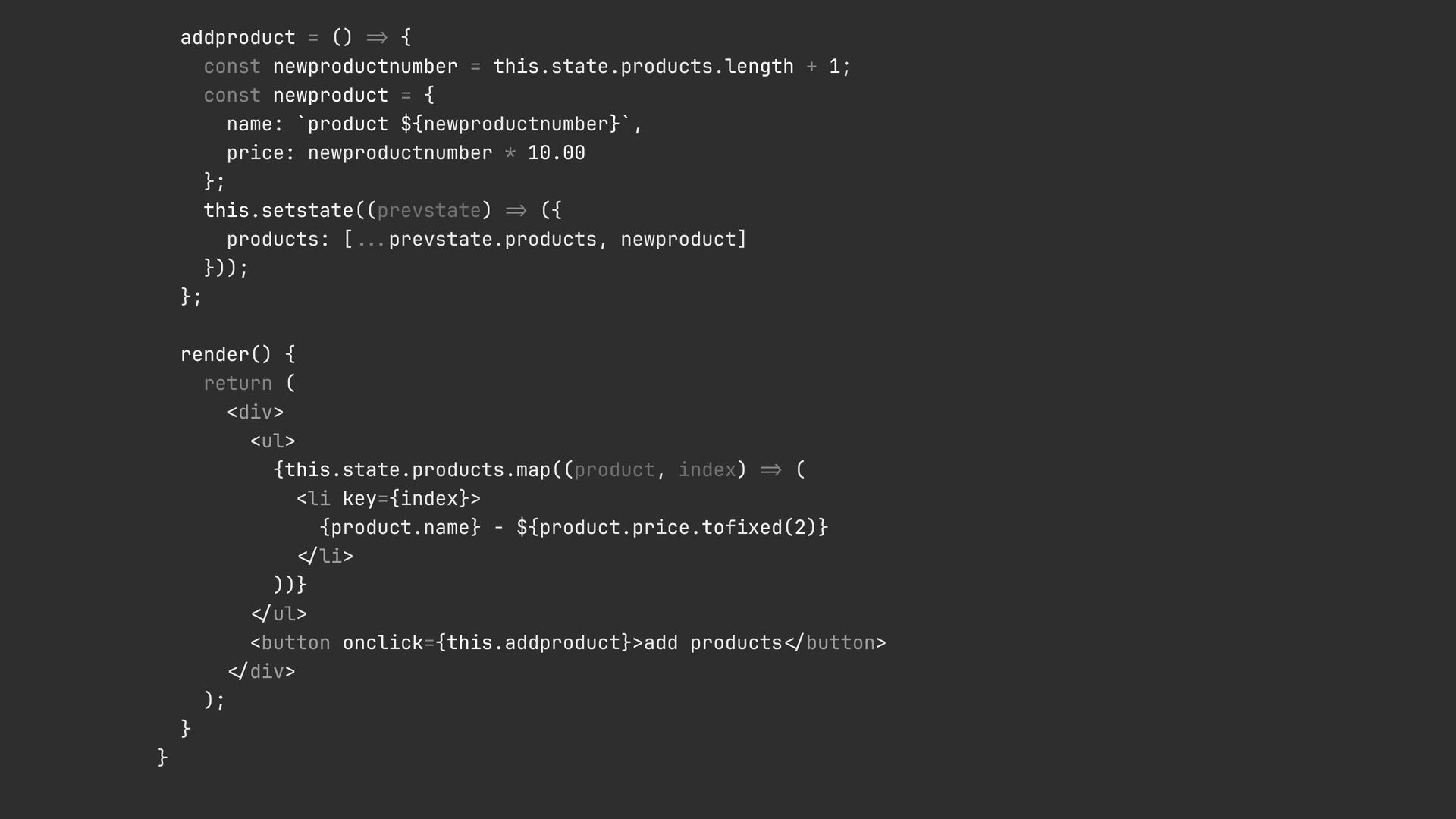Click the key attribute on li tag
This screenshot has height=819, width=1456.
click(359, 498)
